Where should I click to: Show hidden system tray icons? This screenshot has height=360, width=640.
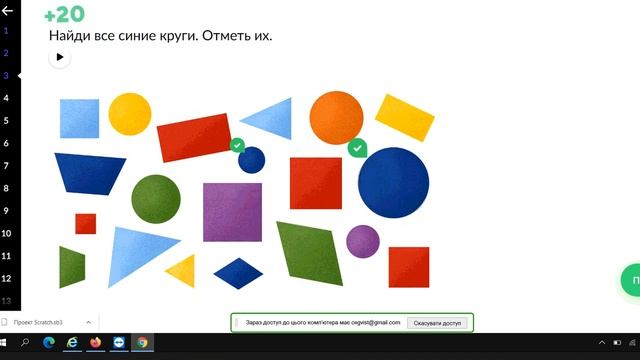coord(602,342)
